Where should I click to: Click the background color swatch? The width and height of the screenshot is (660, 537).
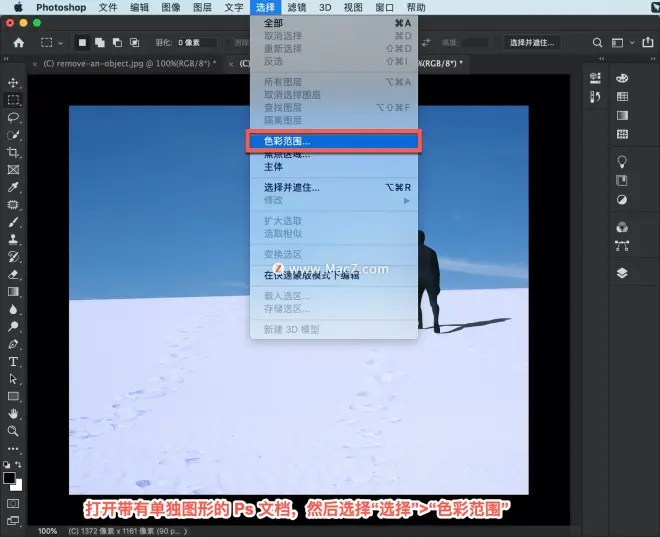click(x=18, y=486)
